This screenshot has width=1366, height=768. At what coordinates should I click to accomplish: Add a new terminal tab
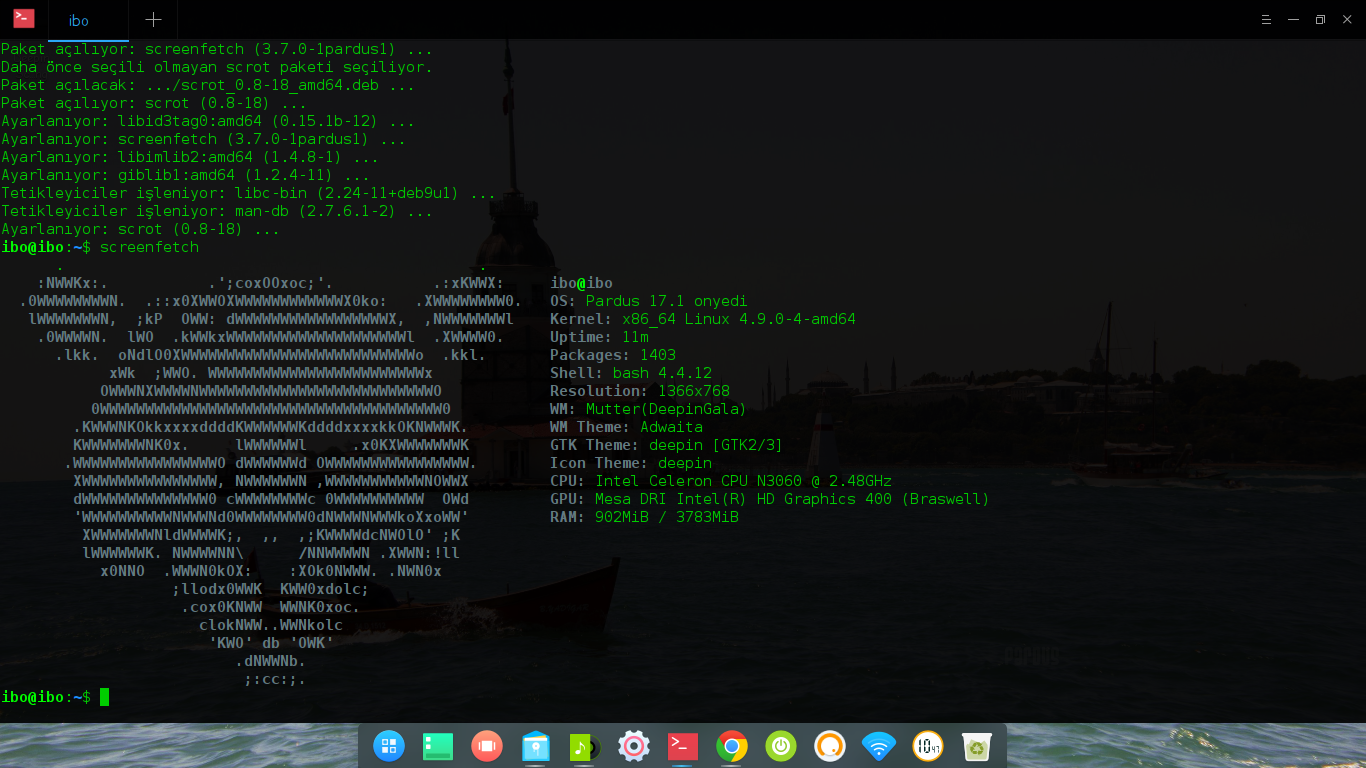click(153, 20)
